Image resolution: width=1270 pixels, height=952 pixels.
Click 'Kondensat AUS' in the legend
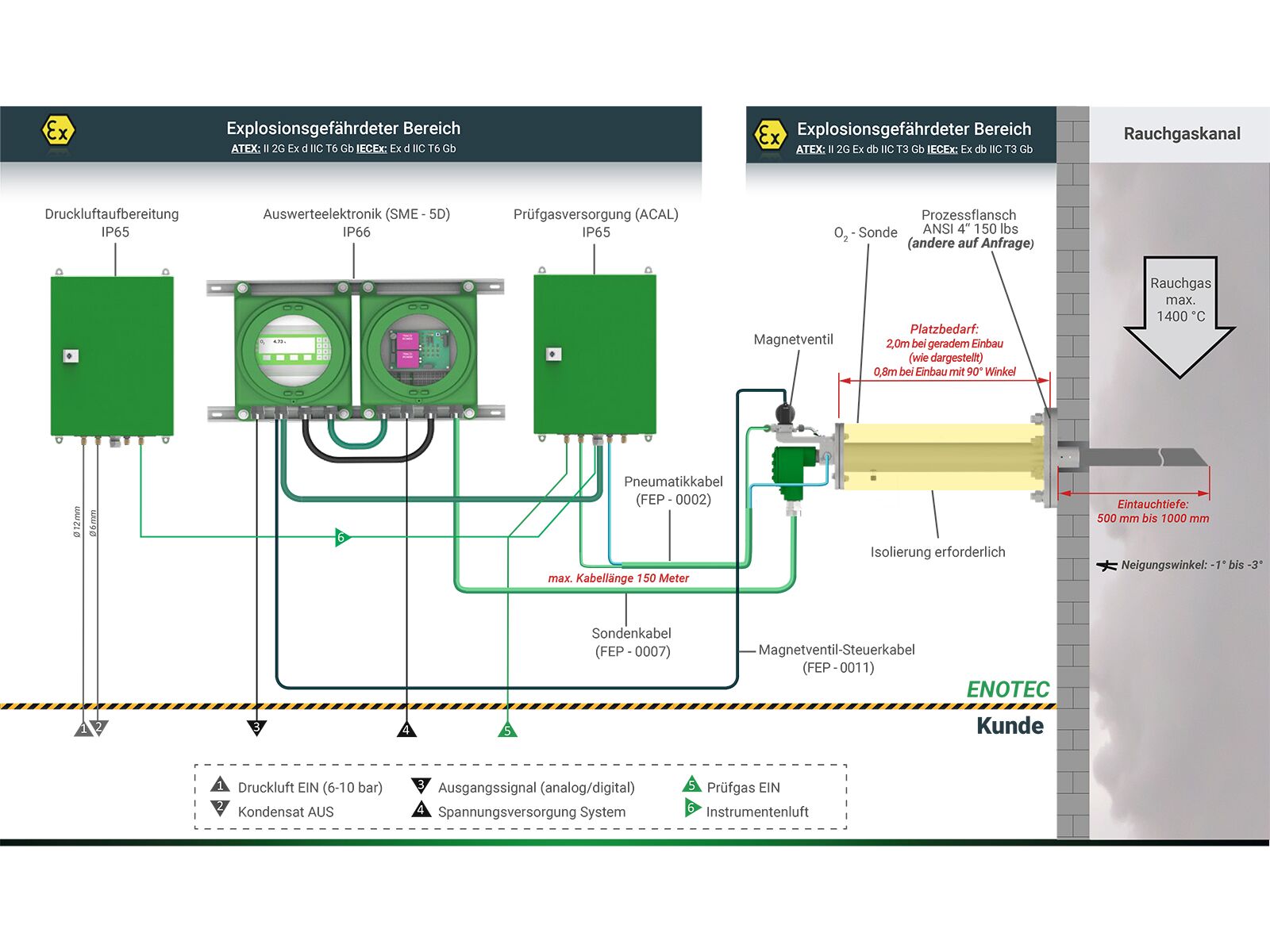point(286,812)
